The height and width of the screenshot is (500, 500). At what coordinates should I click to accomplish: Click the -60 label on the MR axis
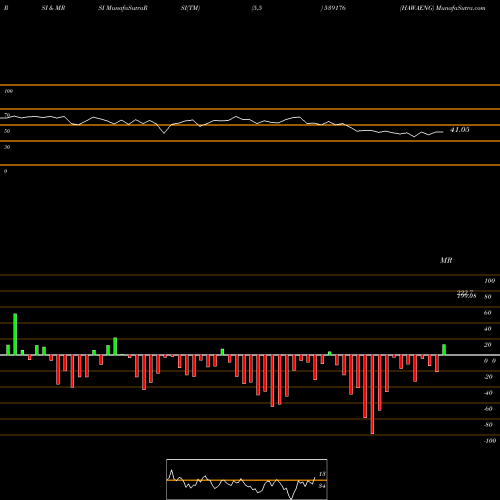tap(488, 409)
